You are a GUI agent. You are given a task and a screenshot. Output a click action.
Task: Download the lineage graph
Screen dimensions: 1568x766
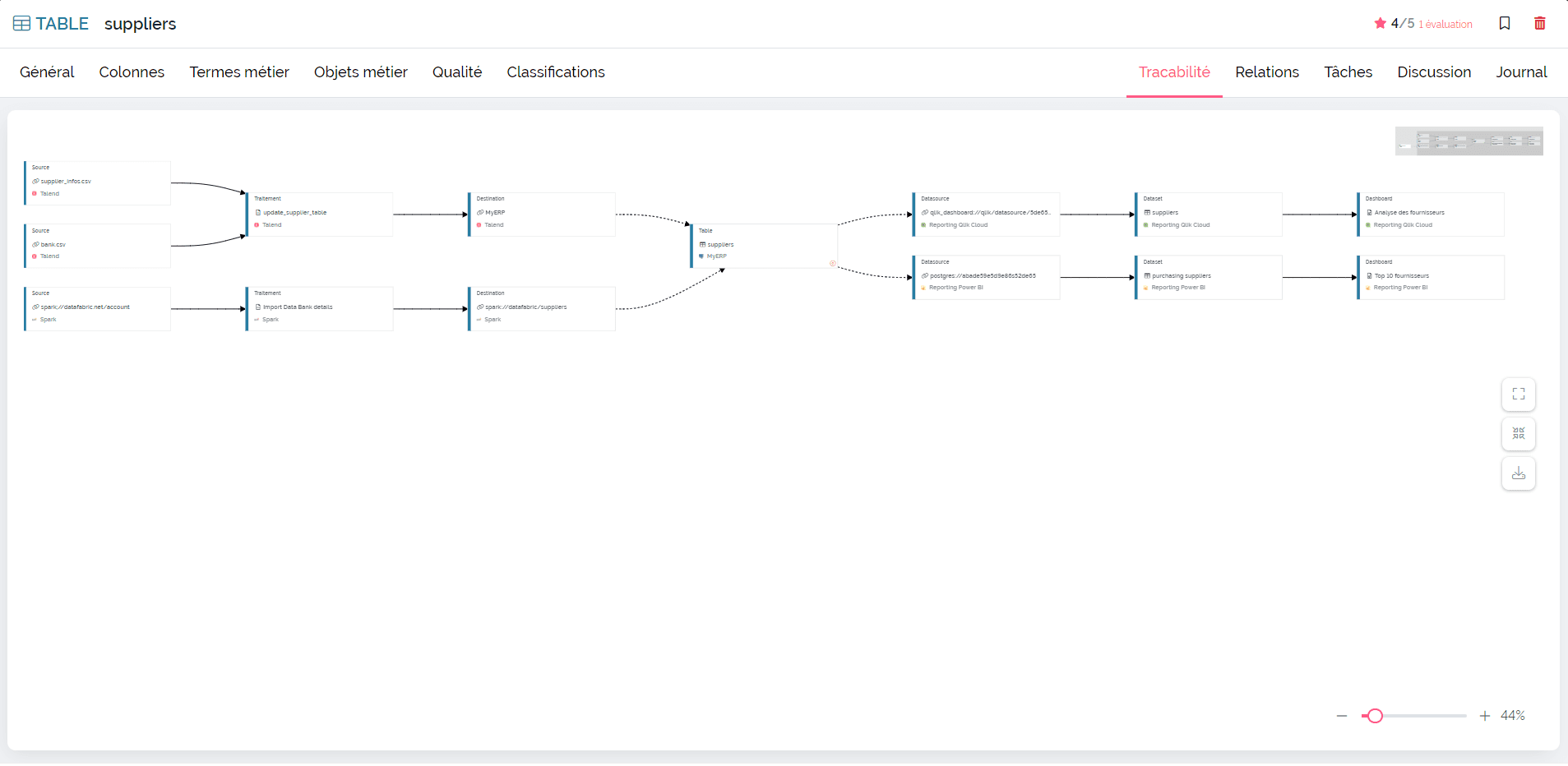pos(1519,473)
